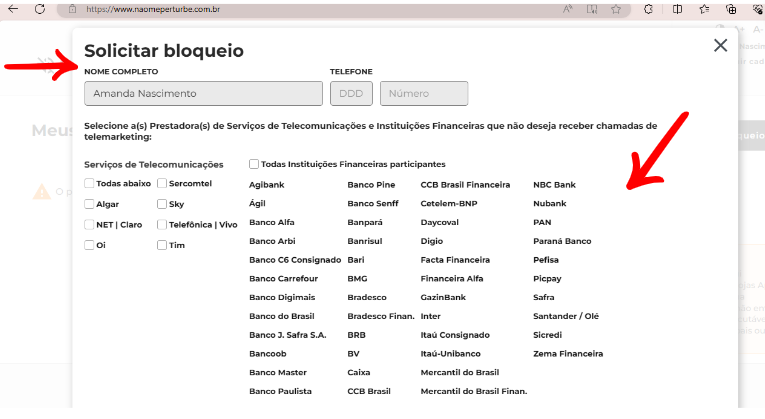The width and height of the screenshot is (765, 419).
Task: Click Bradesco entry
Action: pos(367,297)
